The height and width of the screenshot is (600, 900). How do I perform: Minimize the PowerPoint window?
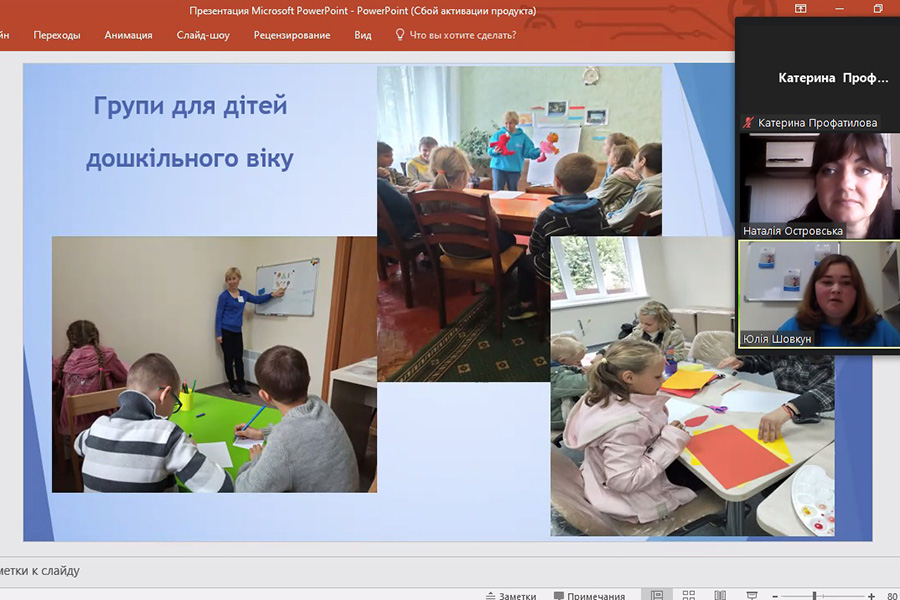pos(839,8)
